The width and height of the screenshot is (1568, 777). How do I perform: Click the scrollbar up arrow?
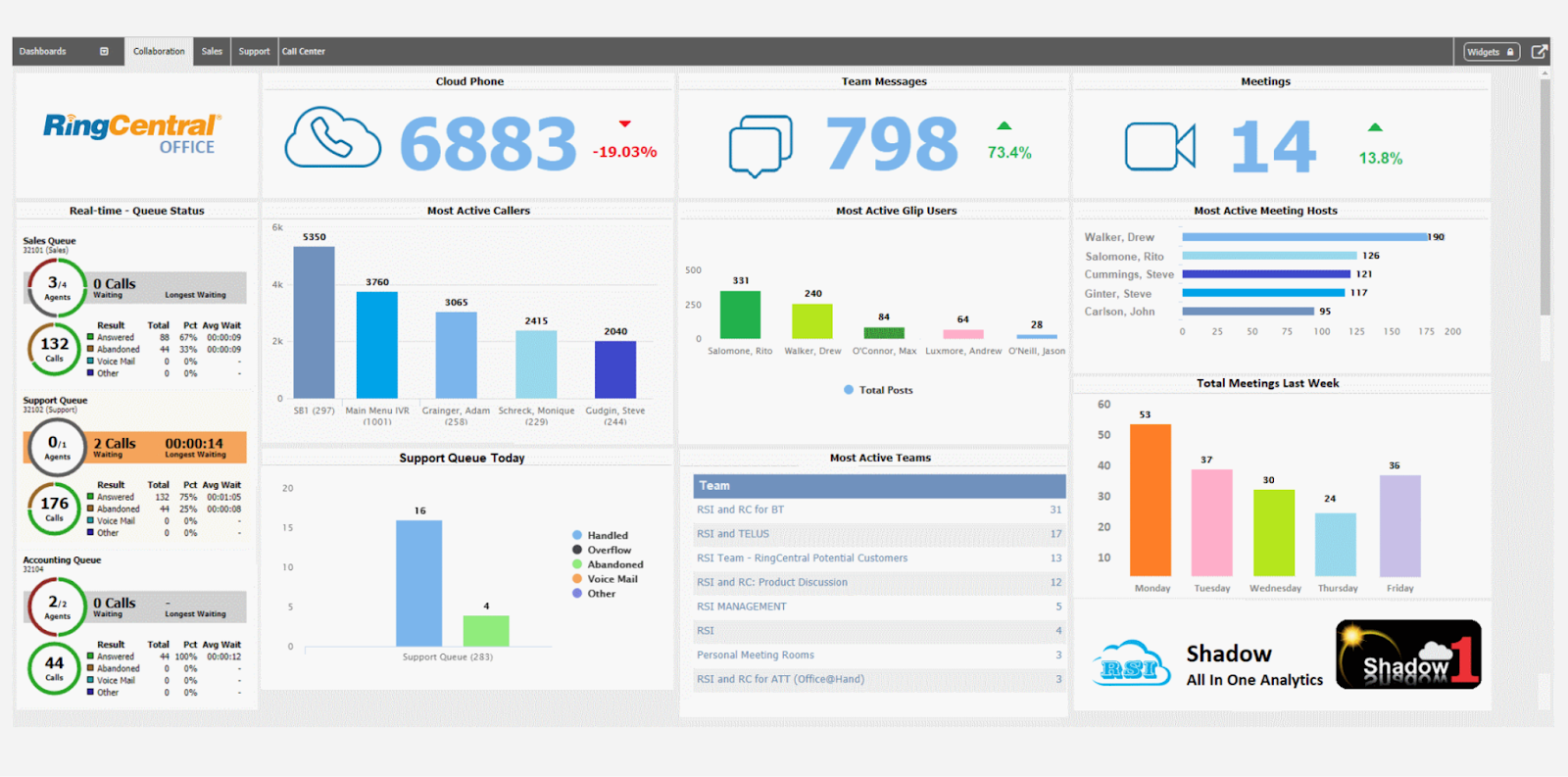tap(1545, 73)
